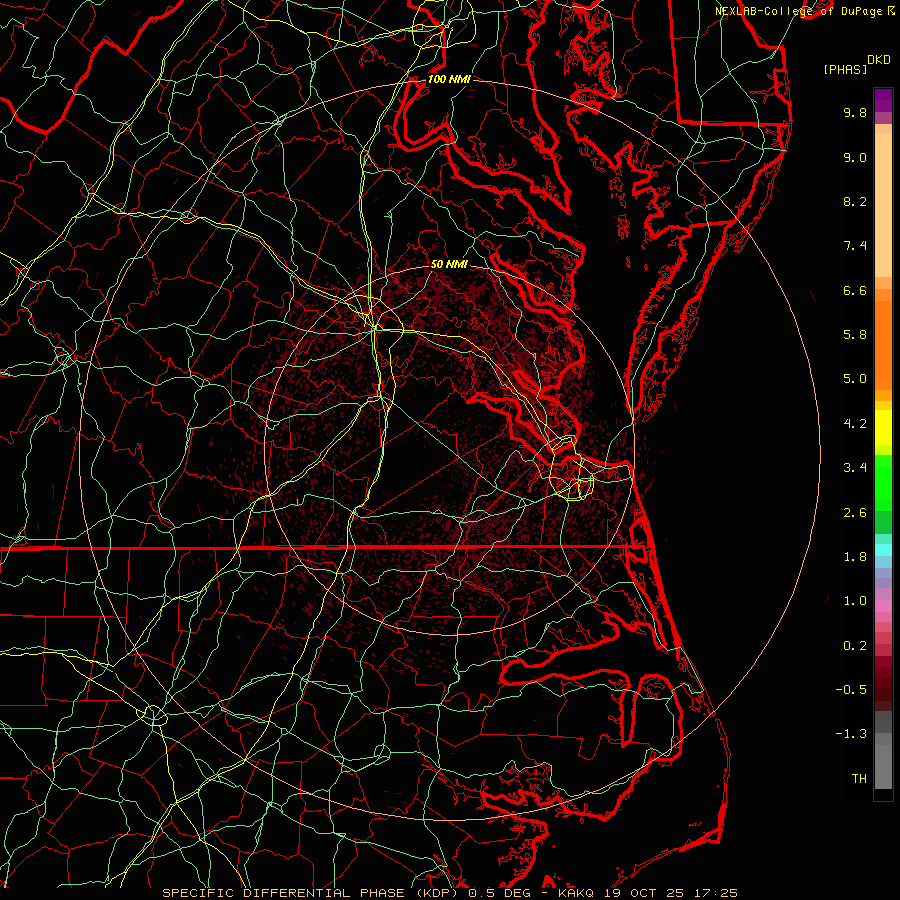Click the 6.6 value on color scale
Viewport: 900px width, 900px height.
pyautogui.click(x=855, y=290)
